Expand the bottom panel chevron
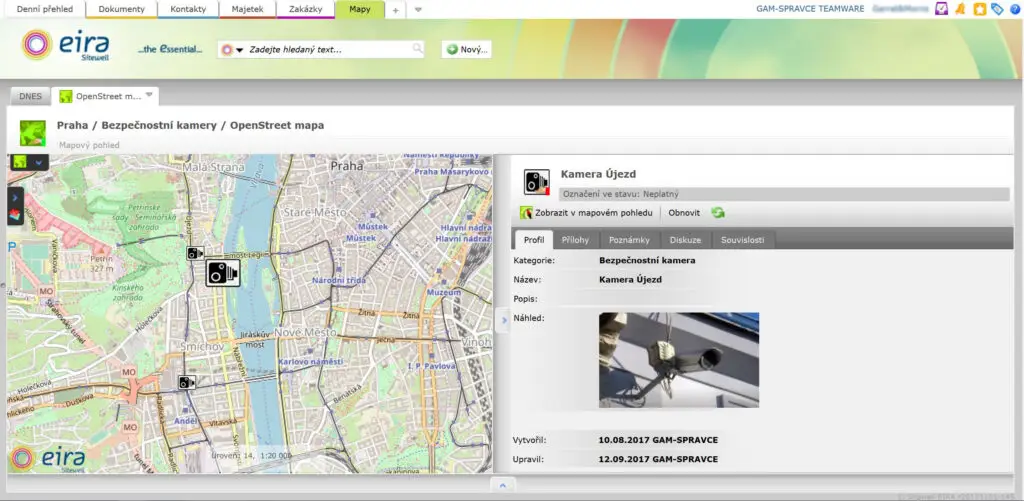The height and width of the screenshot is (501, 1024). click(502, 485)
